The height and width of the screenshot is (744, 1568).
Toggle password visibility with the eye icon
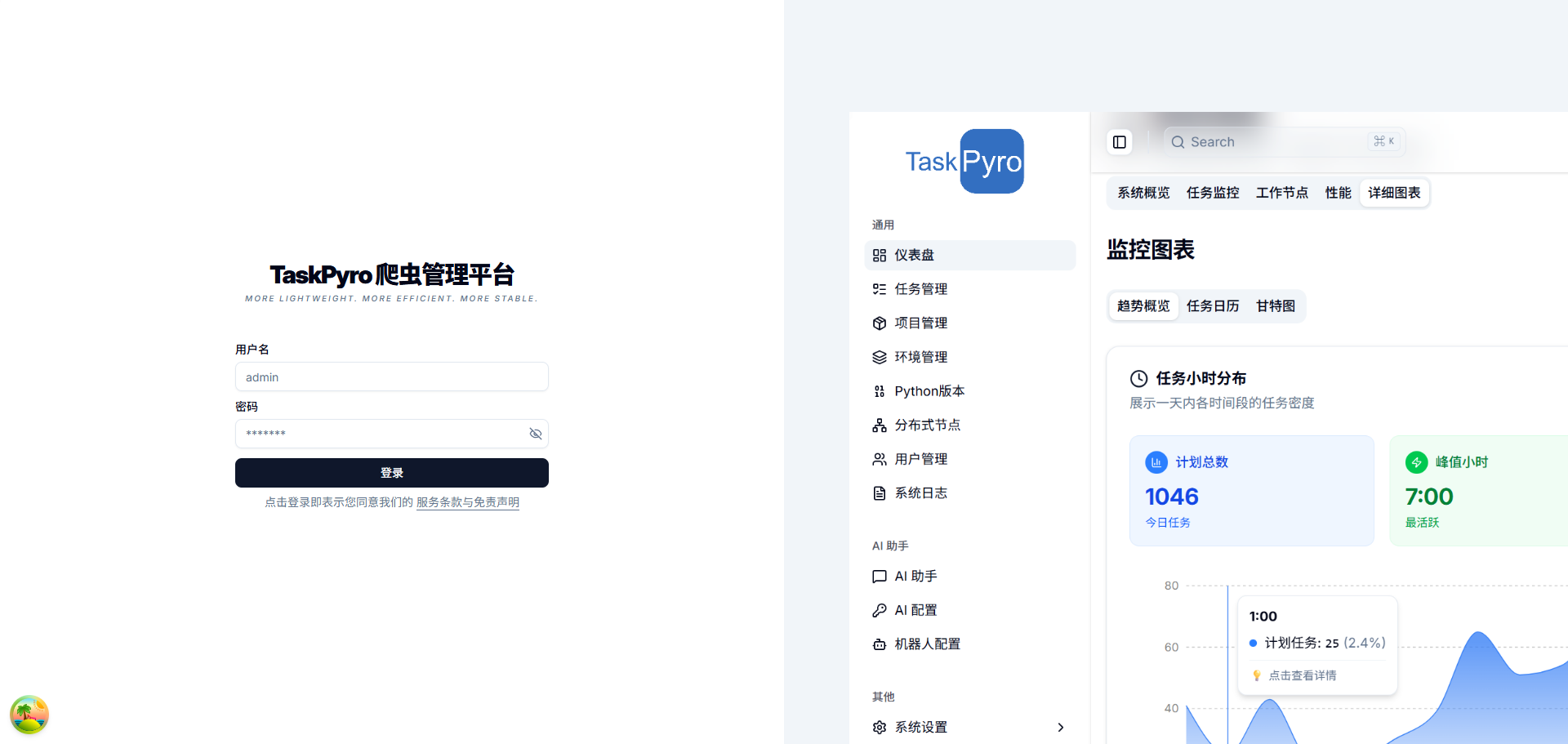536,434
